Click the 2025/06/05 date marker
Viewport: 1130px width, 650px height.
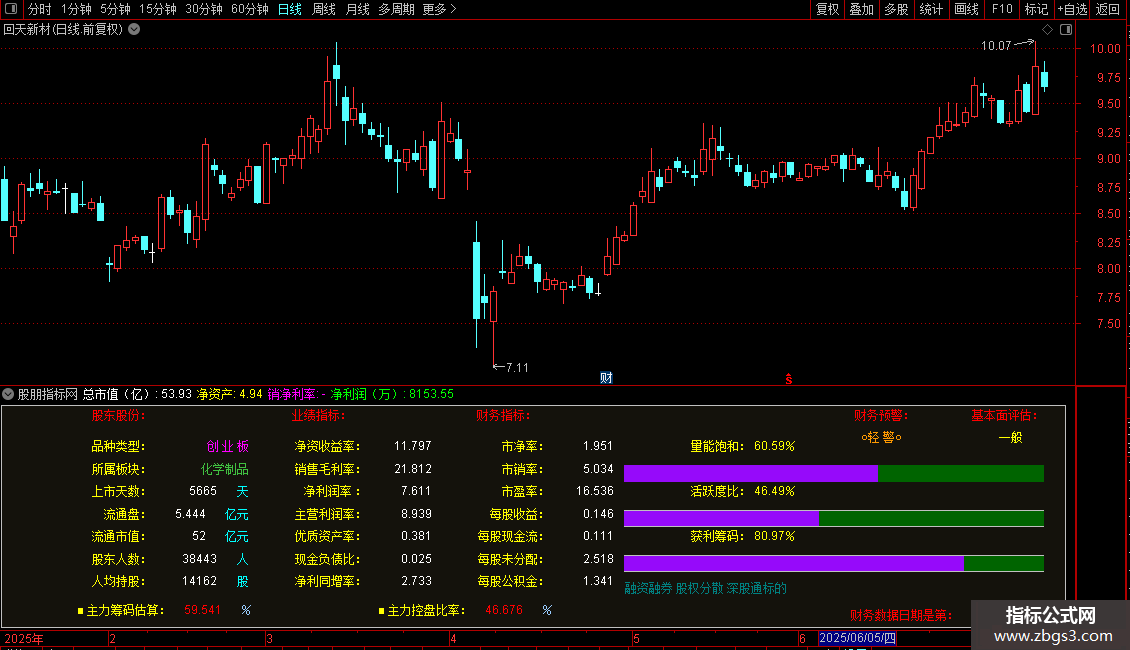tap(858, 638)
